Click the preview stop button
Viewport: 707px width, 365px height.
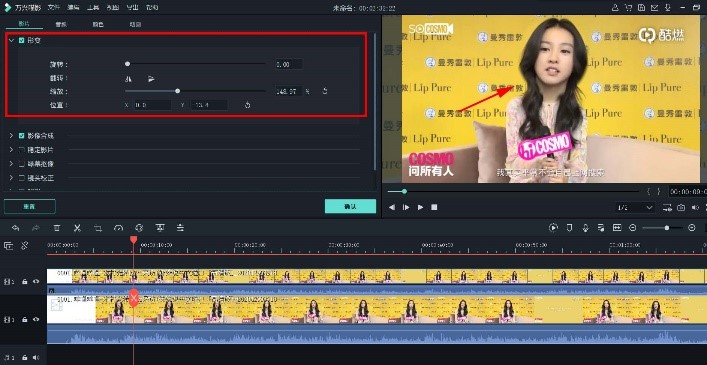434,207
